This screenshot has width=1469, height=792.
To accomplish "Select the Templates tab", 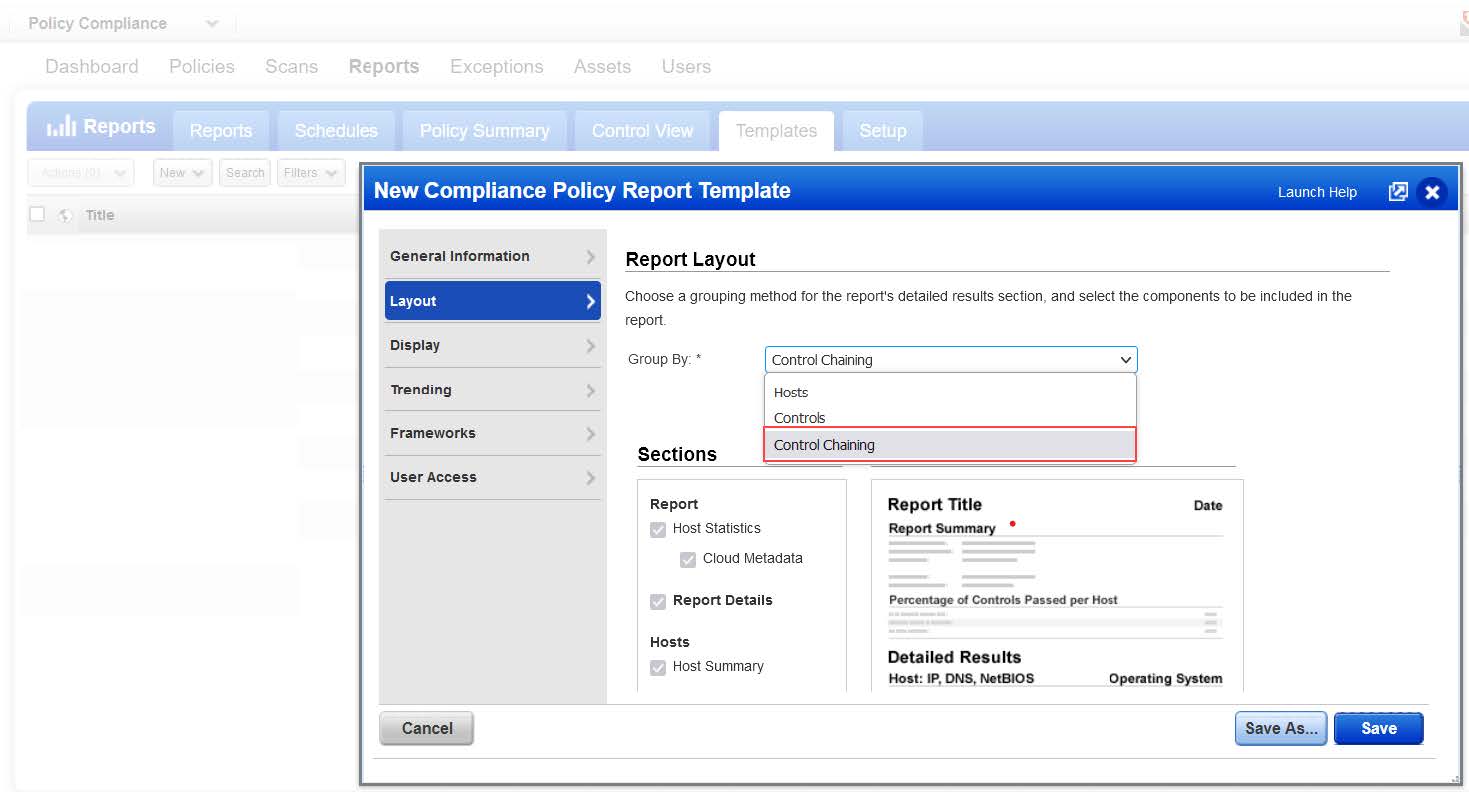I will click(x=776, y=131).
